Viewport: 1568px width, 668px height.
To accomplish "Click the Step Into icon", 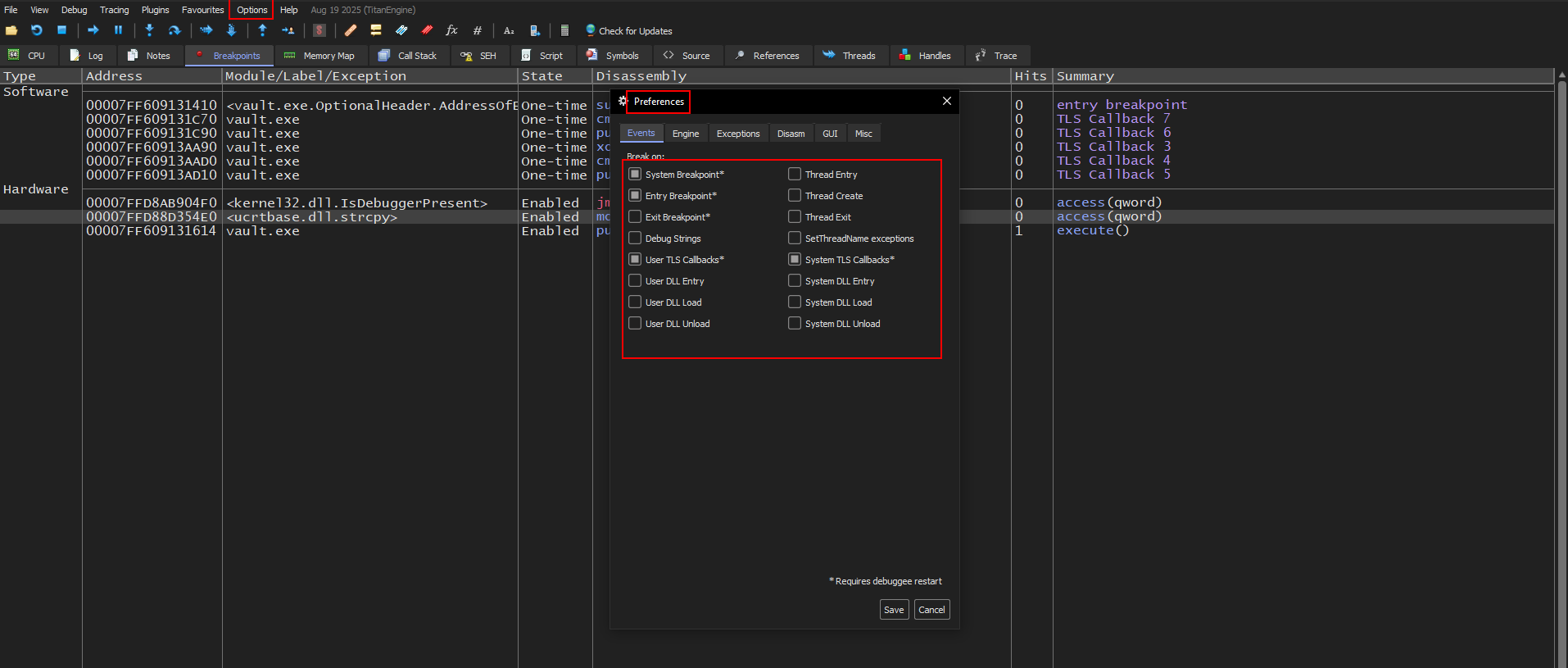I will (149, 30).
